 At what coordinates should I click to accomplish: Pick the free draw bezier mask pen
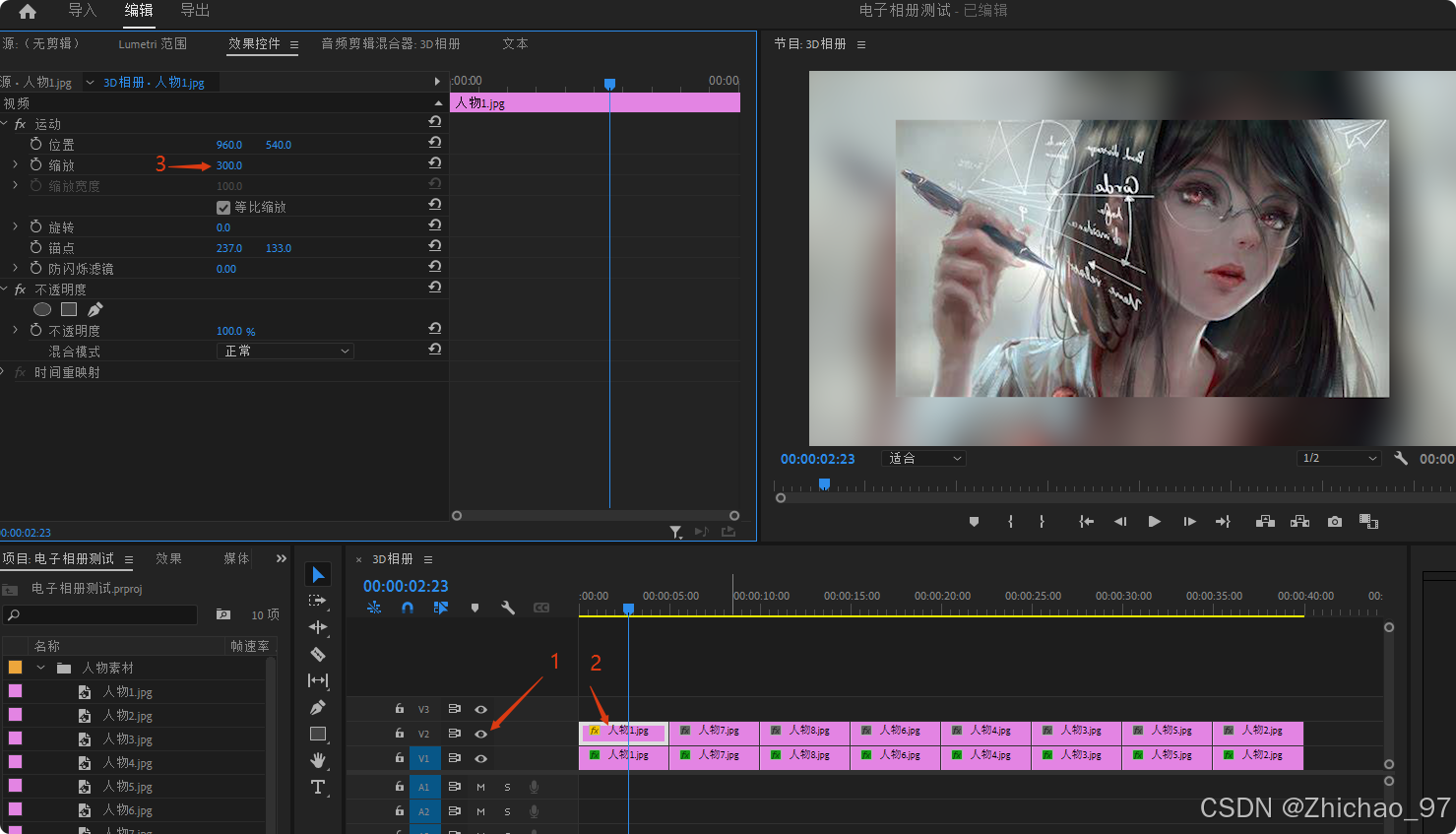pyautogui.click(x=95, y=309)
